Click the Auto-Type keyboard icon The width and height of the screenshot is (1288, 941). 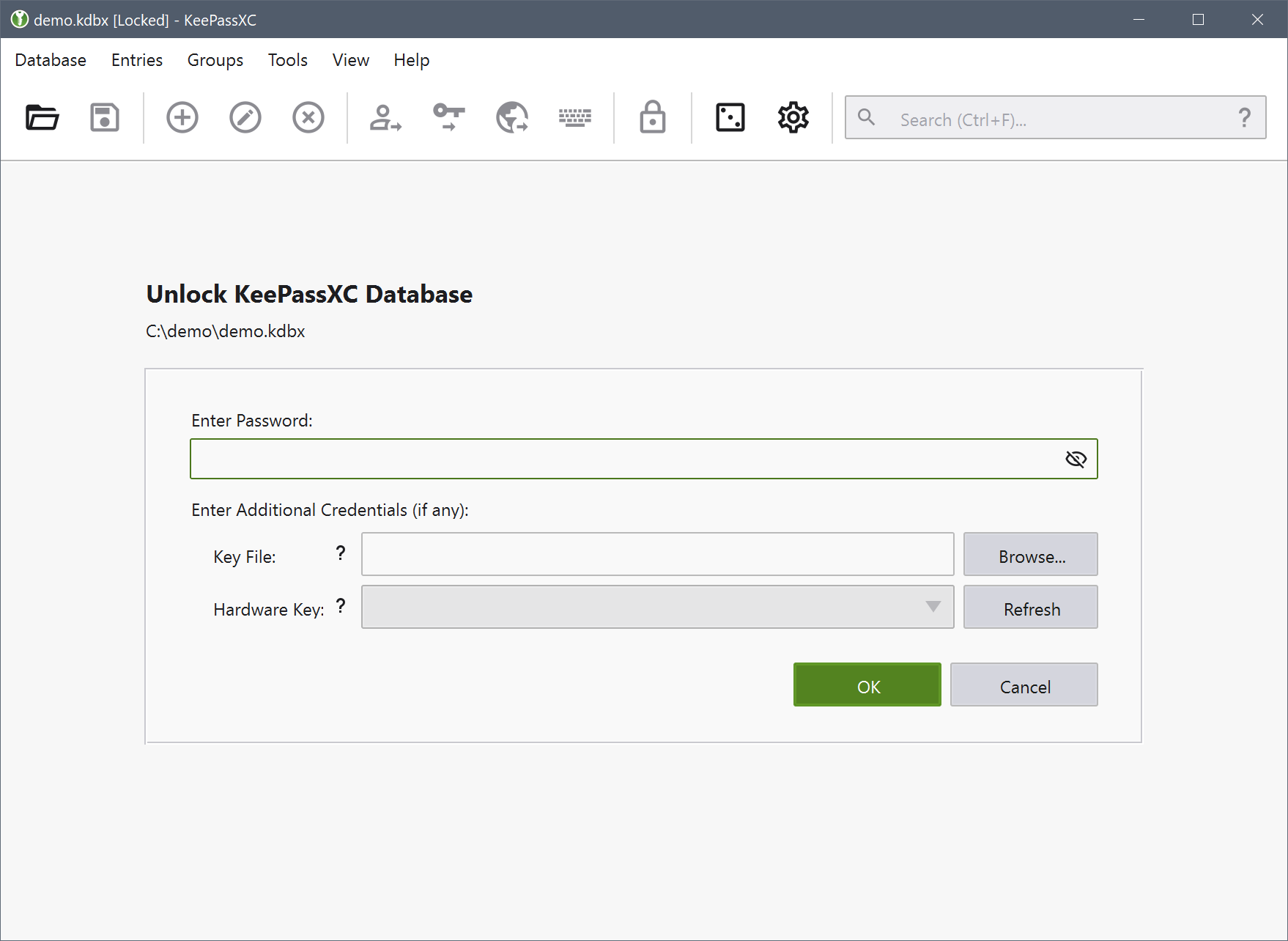point(575,117)
